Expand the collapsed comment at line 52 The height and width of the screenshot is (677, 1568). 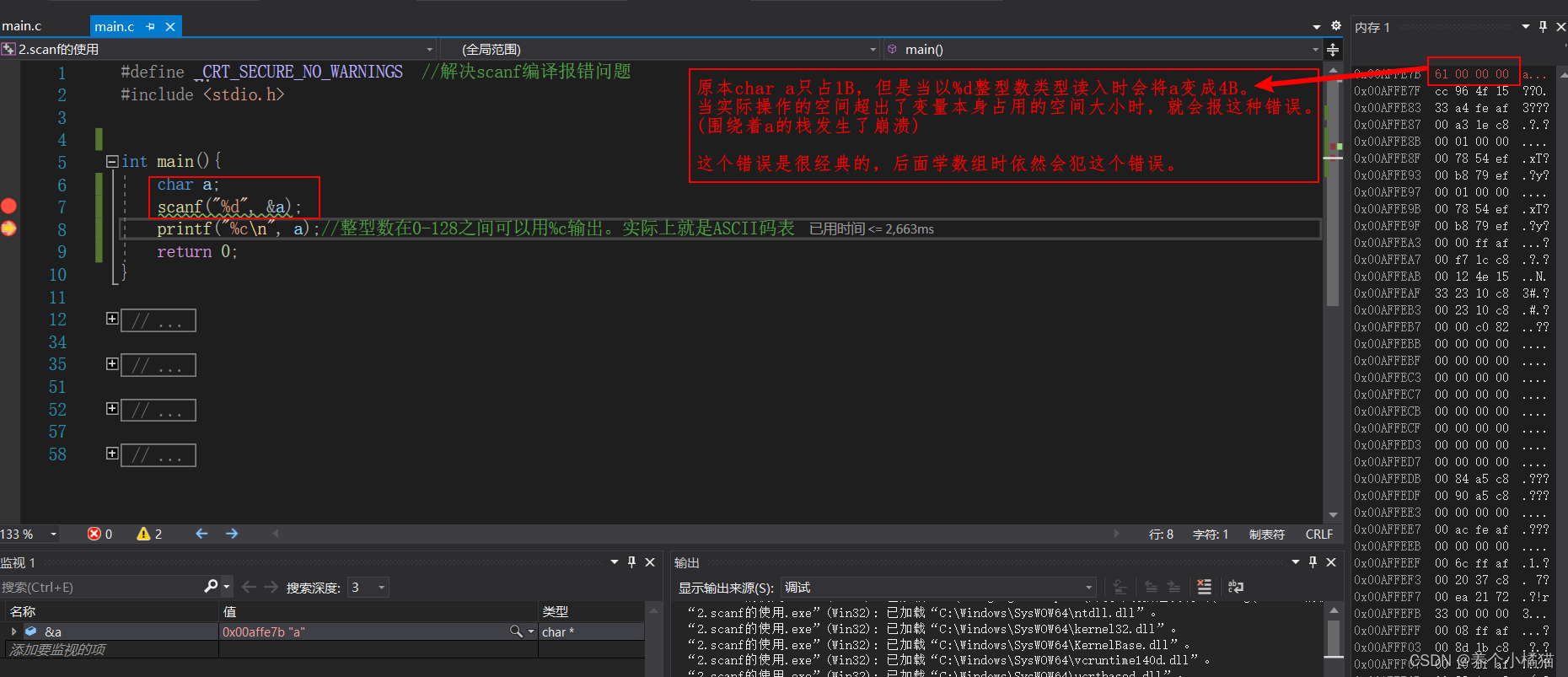click(112, 408)
